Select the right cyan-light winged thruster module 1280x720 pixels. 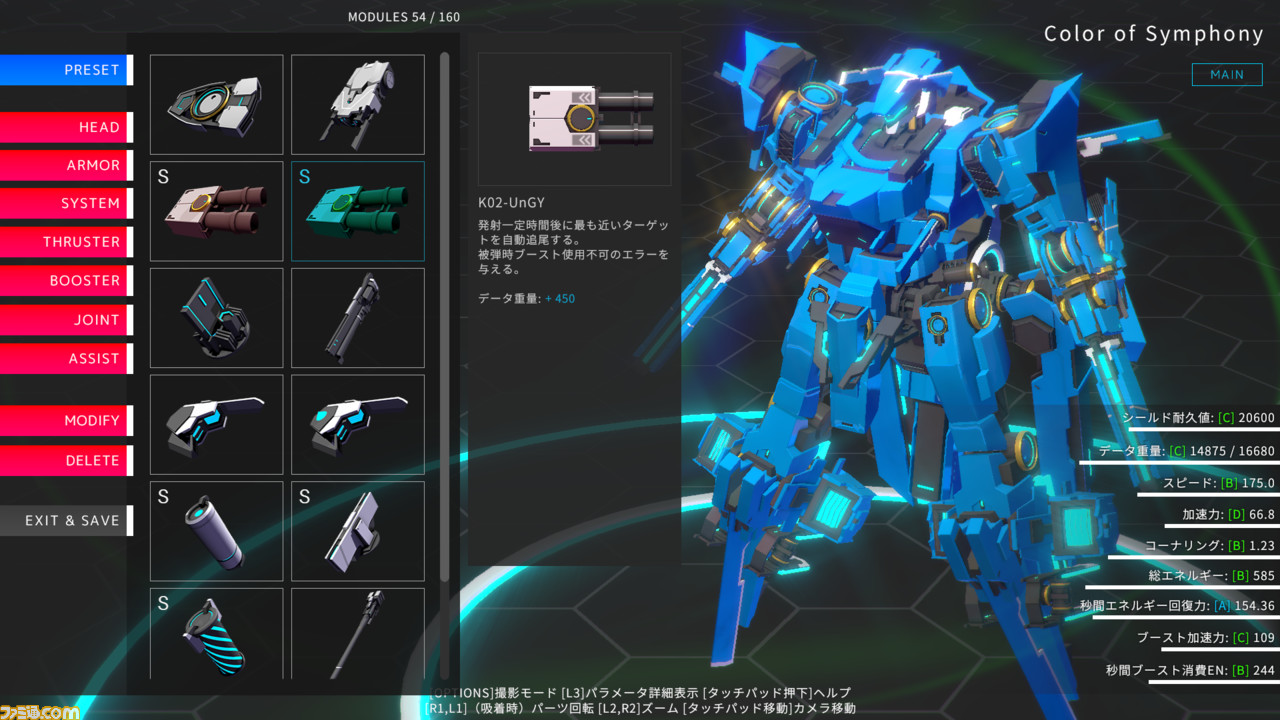[x=358, y=424]
